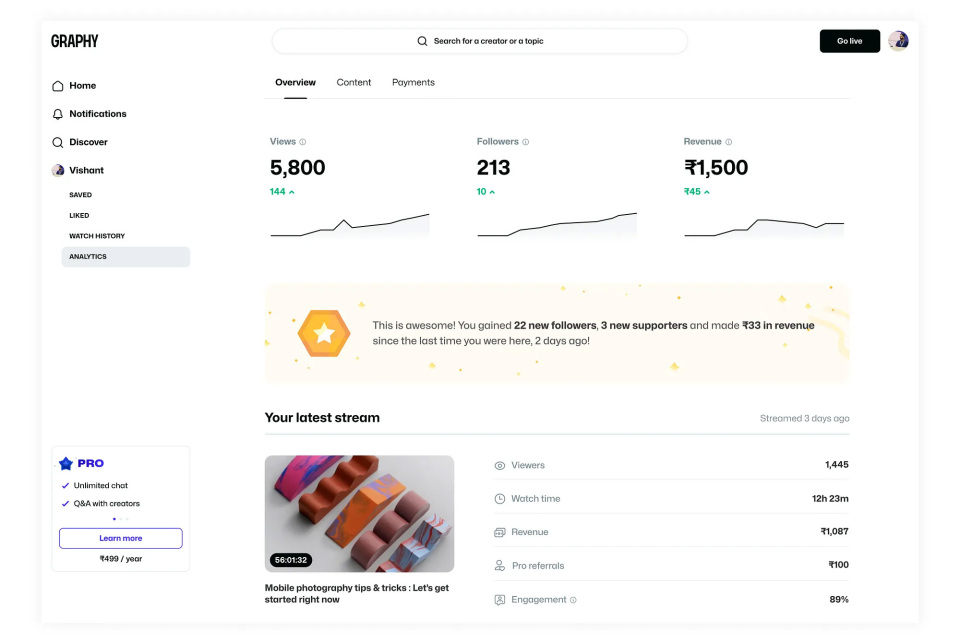The image size is (960, 643).
Task: Open the Mobile photography tips stream title
Action: point(356,594)
